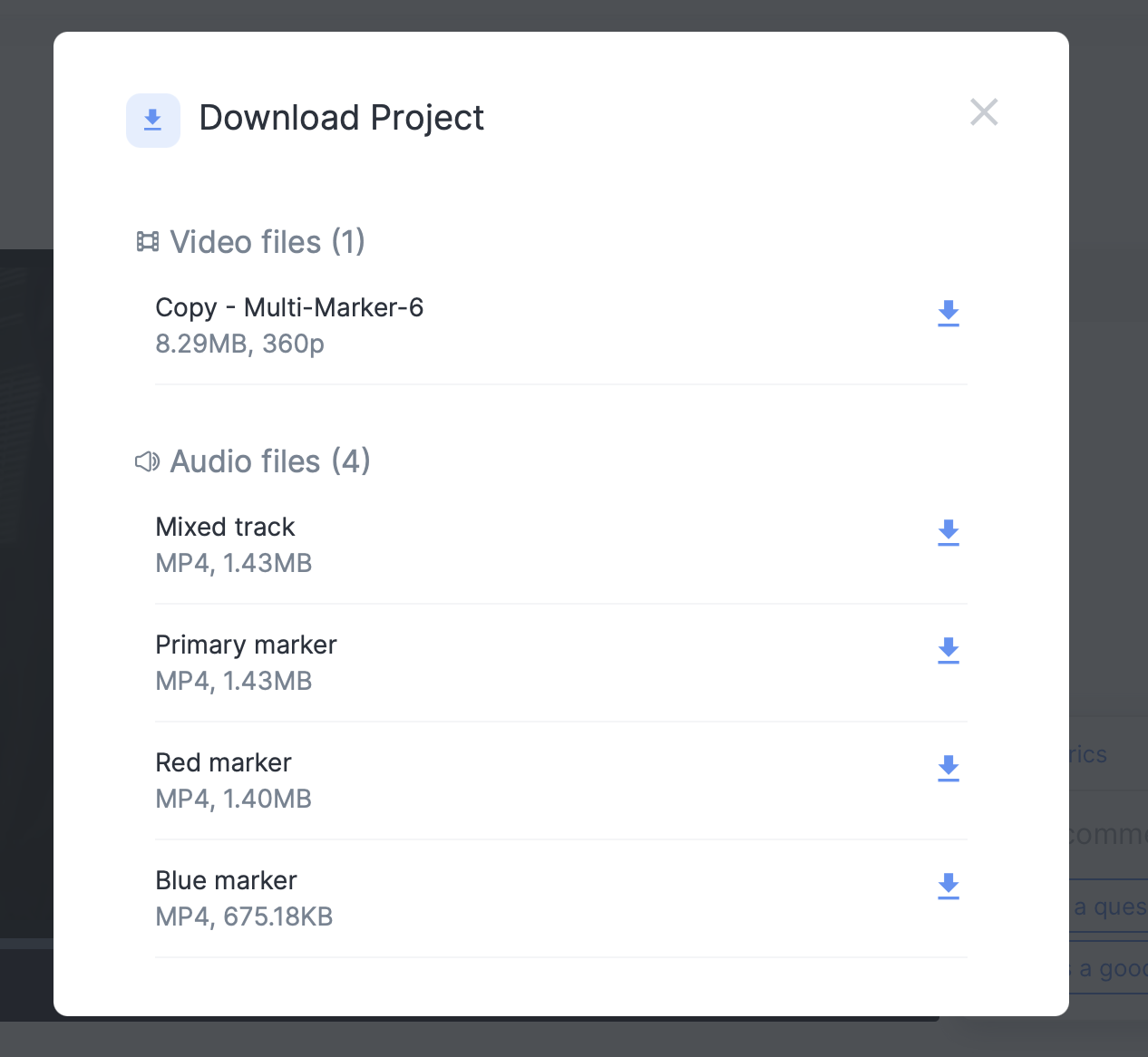Select the Mixed track entry name
This screenshot has width=1148, height=1057.
(x=225, y=527)
